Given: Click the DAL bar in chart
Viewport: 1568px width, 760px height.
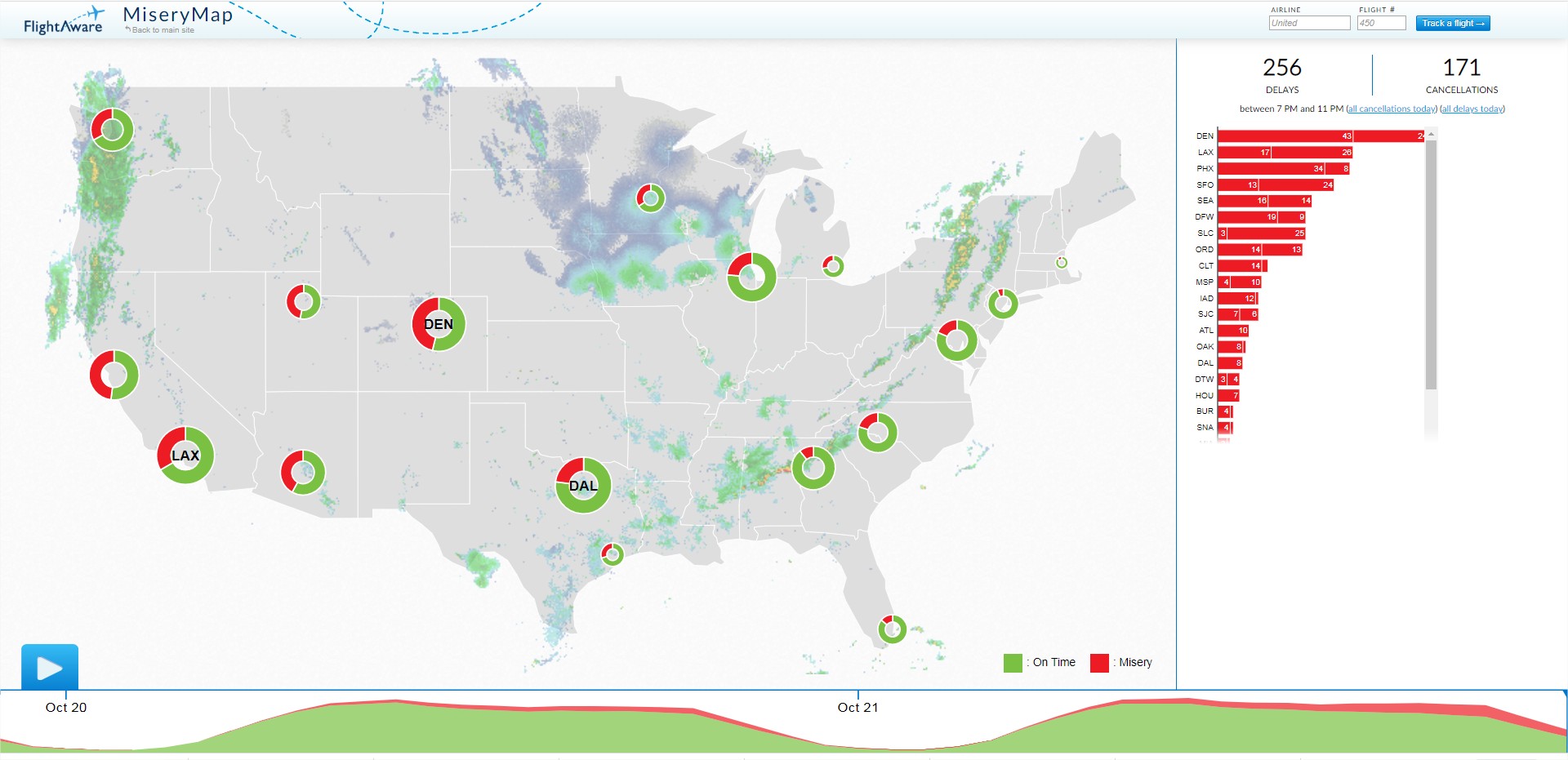Looking at the screenshot, I should click(x=1230, y=363).
